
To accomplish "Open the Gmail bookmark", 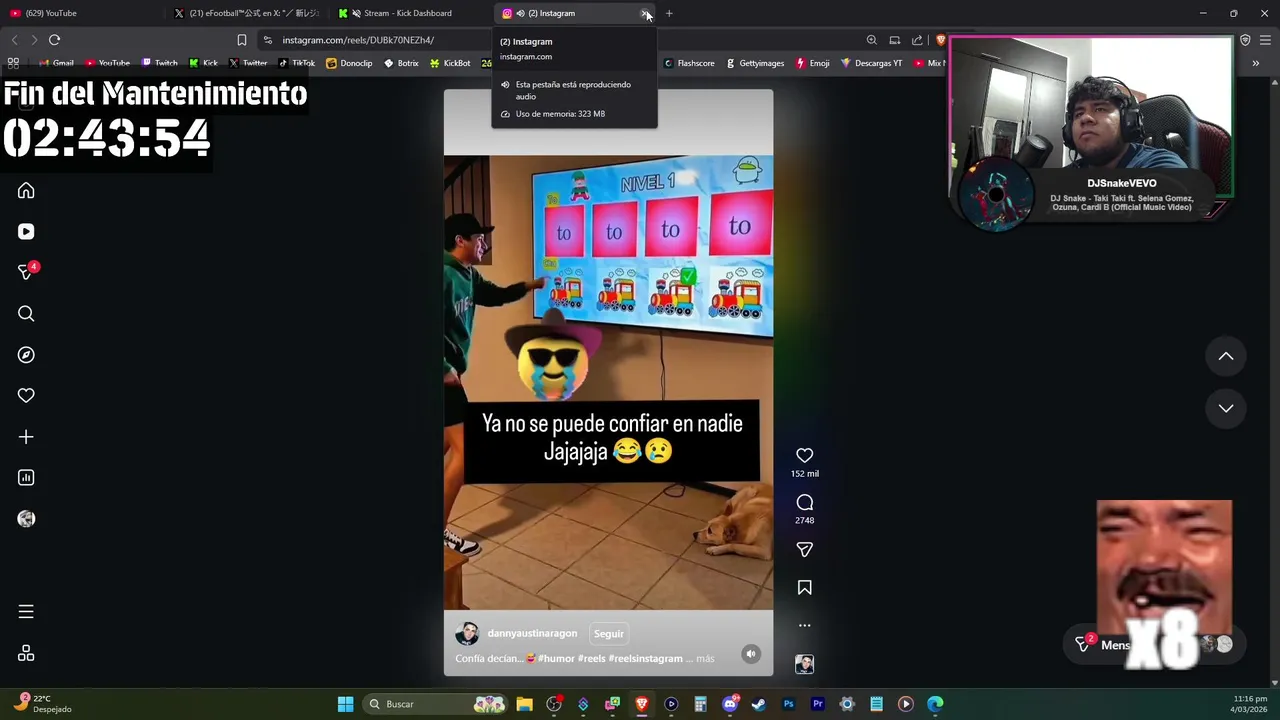I will [56, 63].
